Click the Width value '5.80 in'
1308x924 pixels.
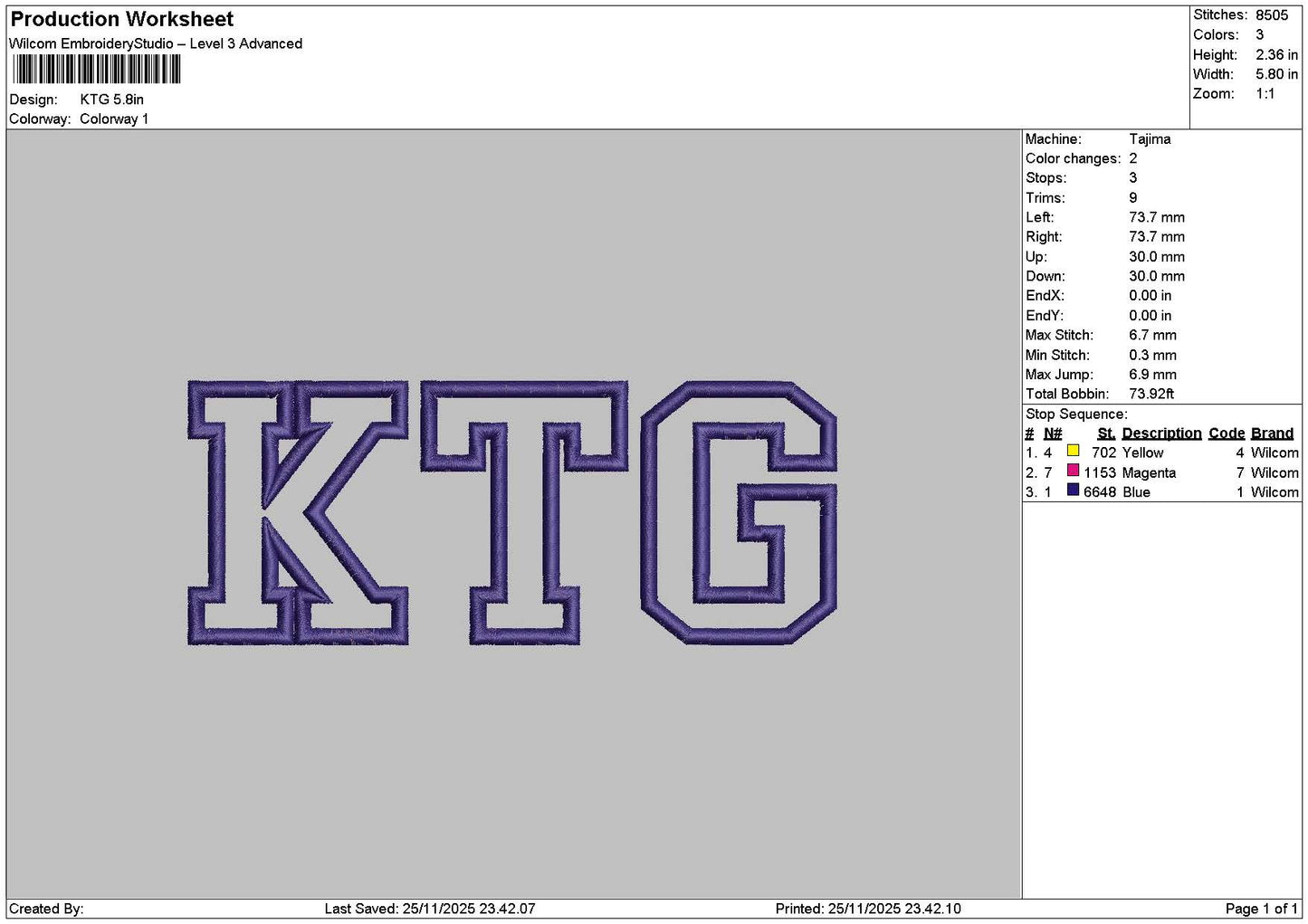click(1276, 74)
